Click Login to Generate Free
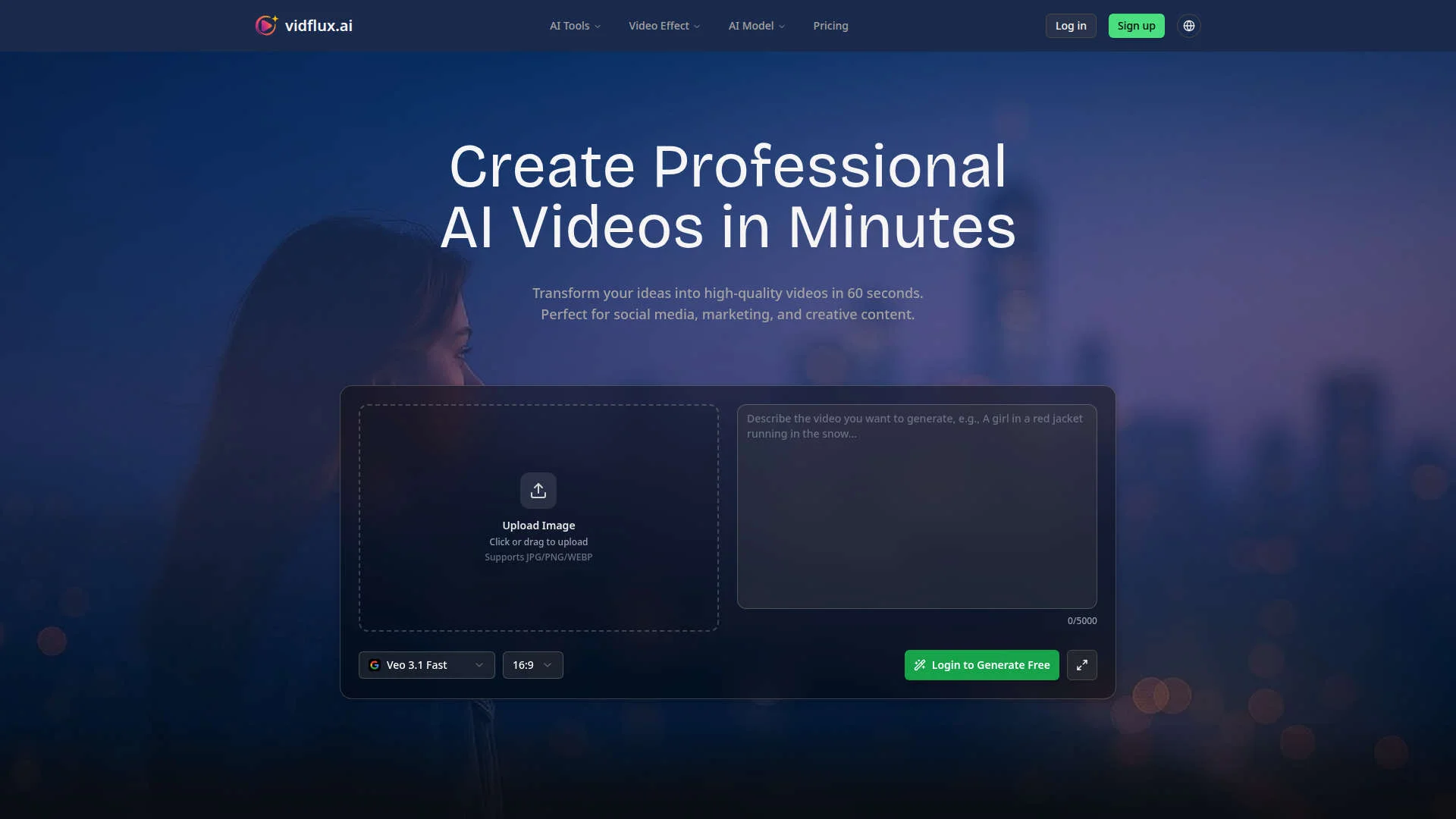The image size is (1456, 819). coord(981,665)
